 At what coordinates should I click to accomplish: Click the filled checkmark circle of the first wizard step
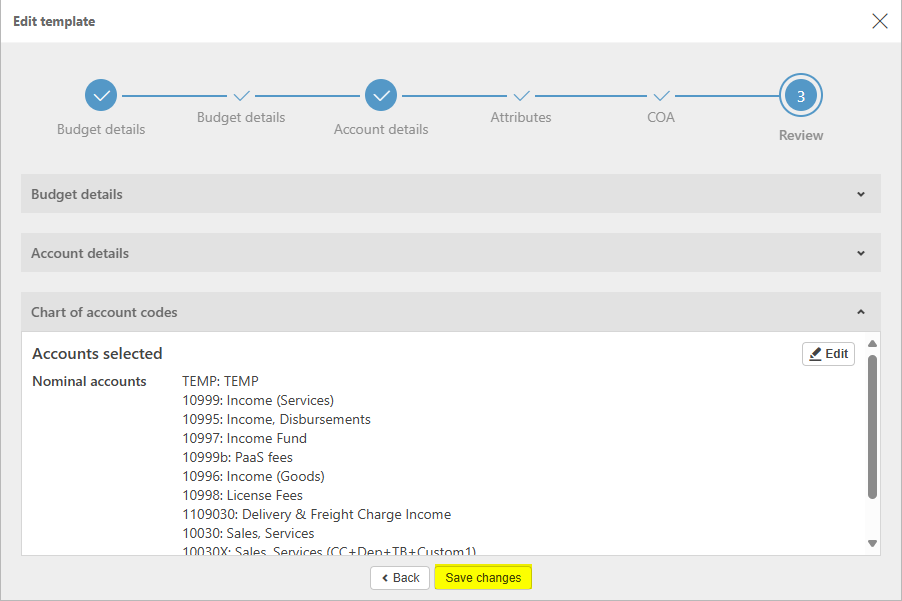point(101,96)
